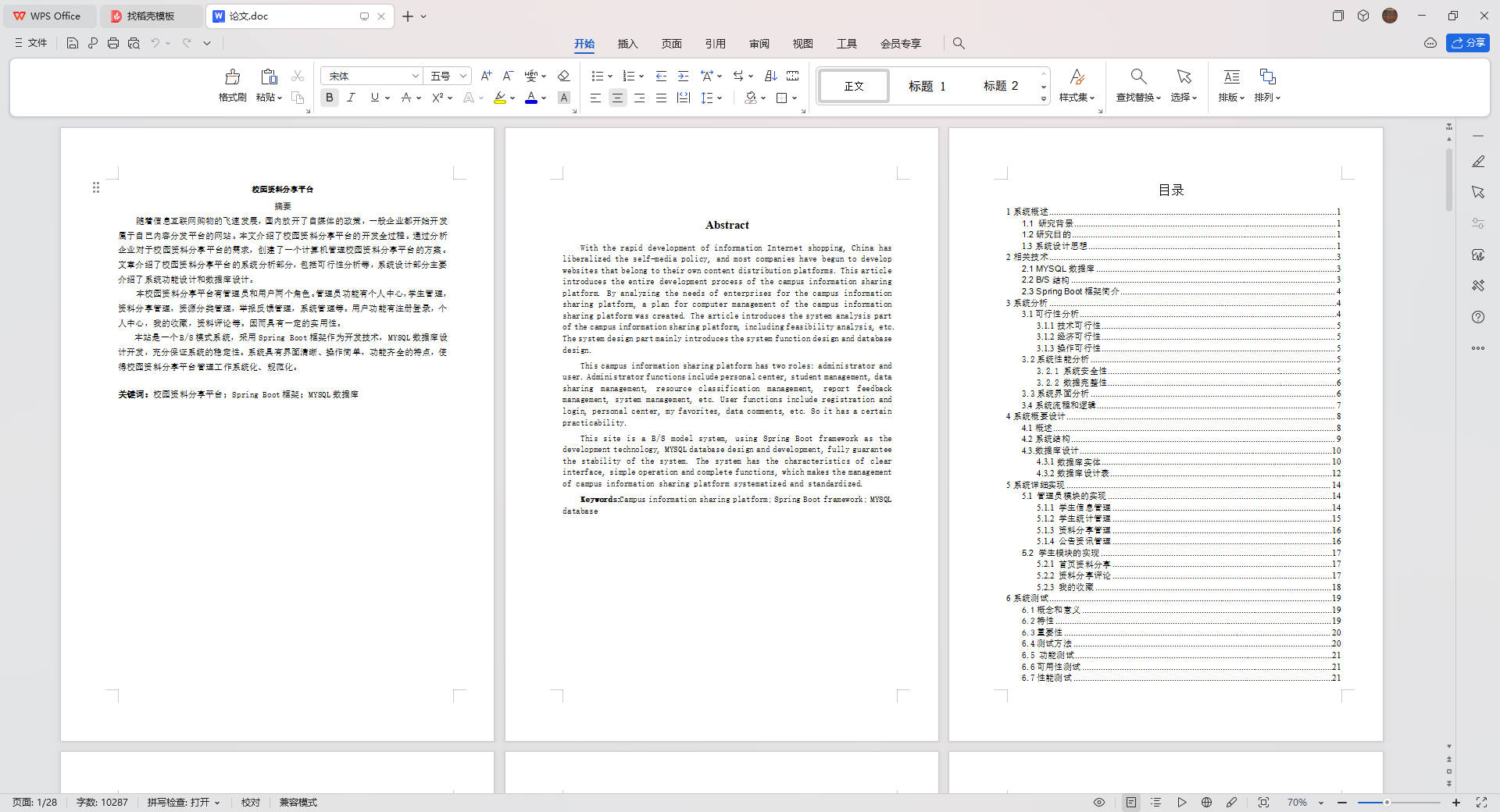The width and height of the screenshot is (1500, 812).
Task: Click the 分享 share button
Action: (x=1467, y=43)
